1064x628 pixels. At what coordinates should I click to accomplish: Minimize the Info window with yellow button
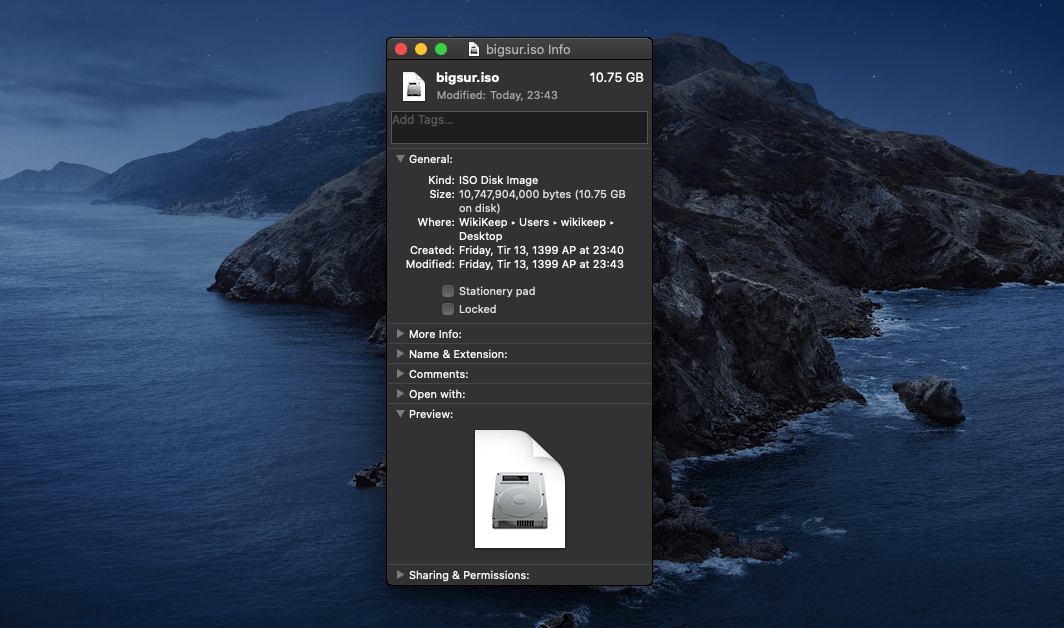point(421,49)
